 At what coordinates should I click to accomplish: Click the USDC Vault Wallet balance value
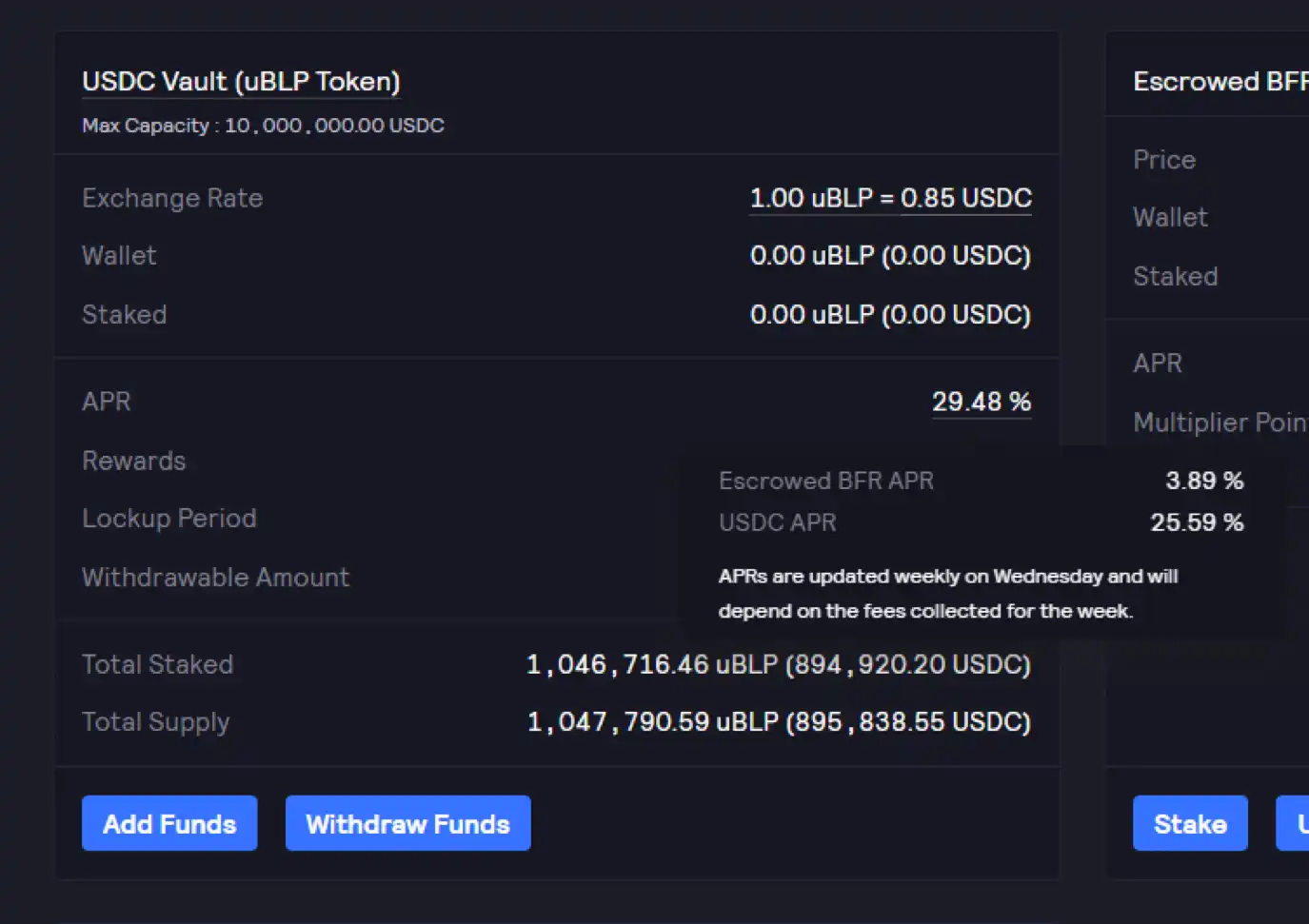(x=890, y=256)
